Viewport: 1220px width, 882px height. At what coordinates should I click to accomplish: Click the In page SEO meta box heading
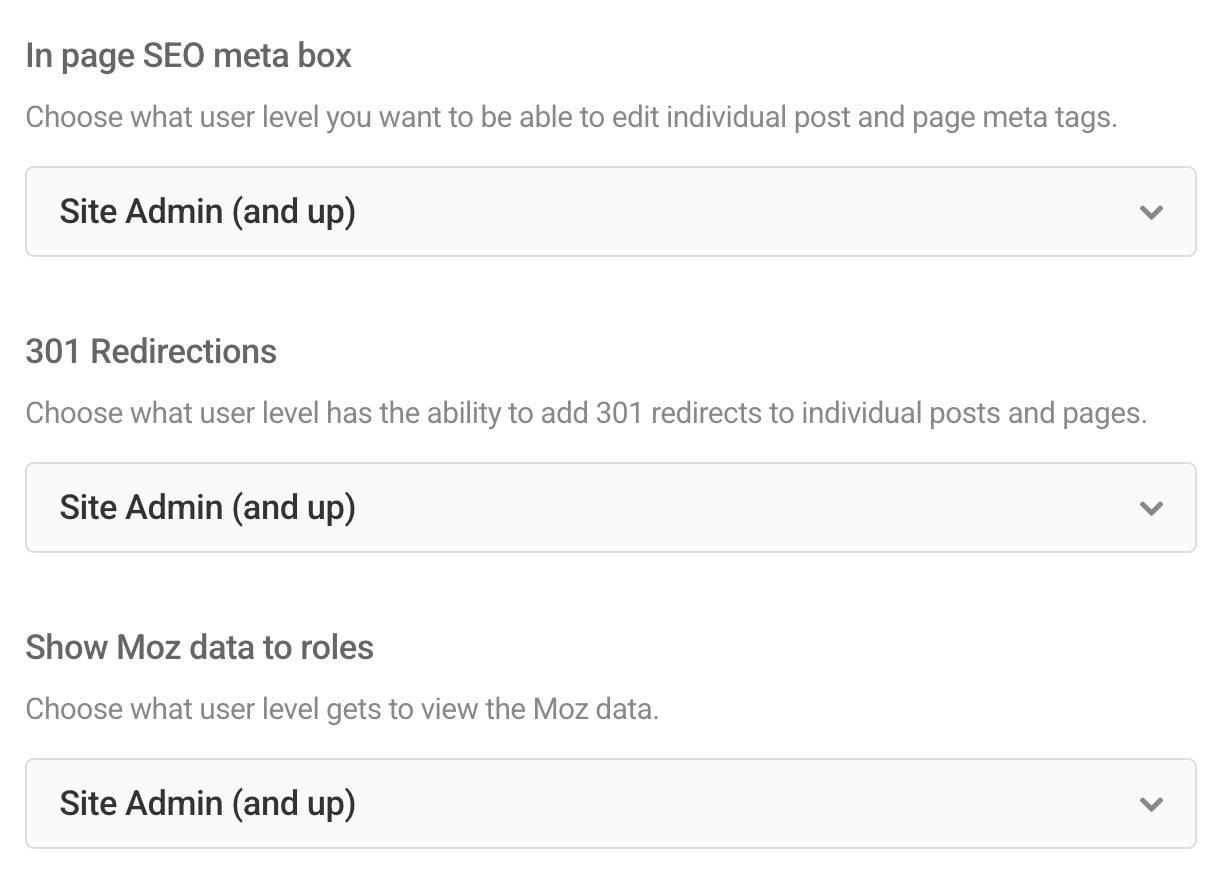[189, 56]
